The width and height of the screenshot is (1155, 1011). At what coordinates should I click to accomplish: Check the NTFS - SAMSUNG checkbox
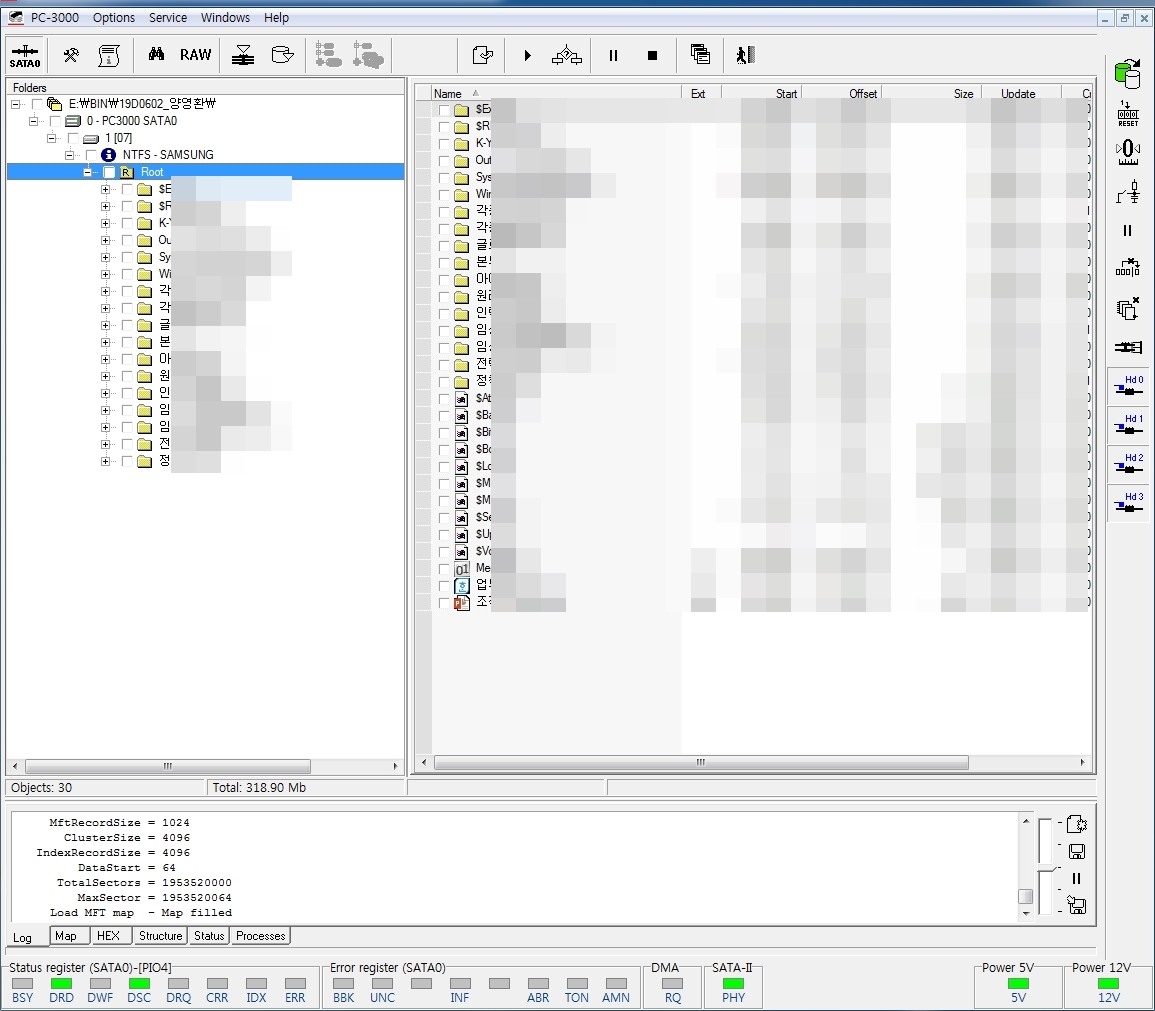(91, 155)
